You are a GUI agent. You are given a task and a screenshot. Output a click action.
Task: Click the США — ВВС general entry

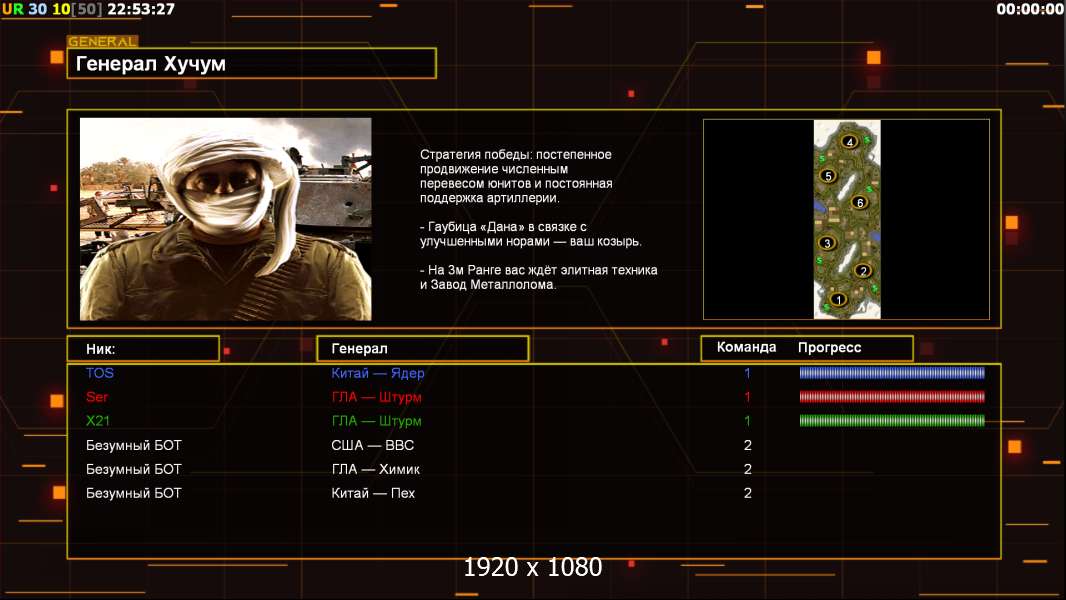click(372, 445)
